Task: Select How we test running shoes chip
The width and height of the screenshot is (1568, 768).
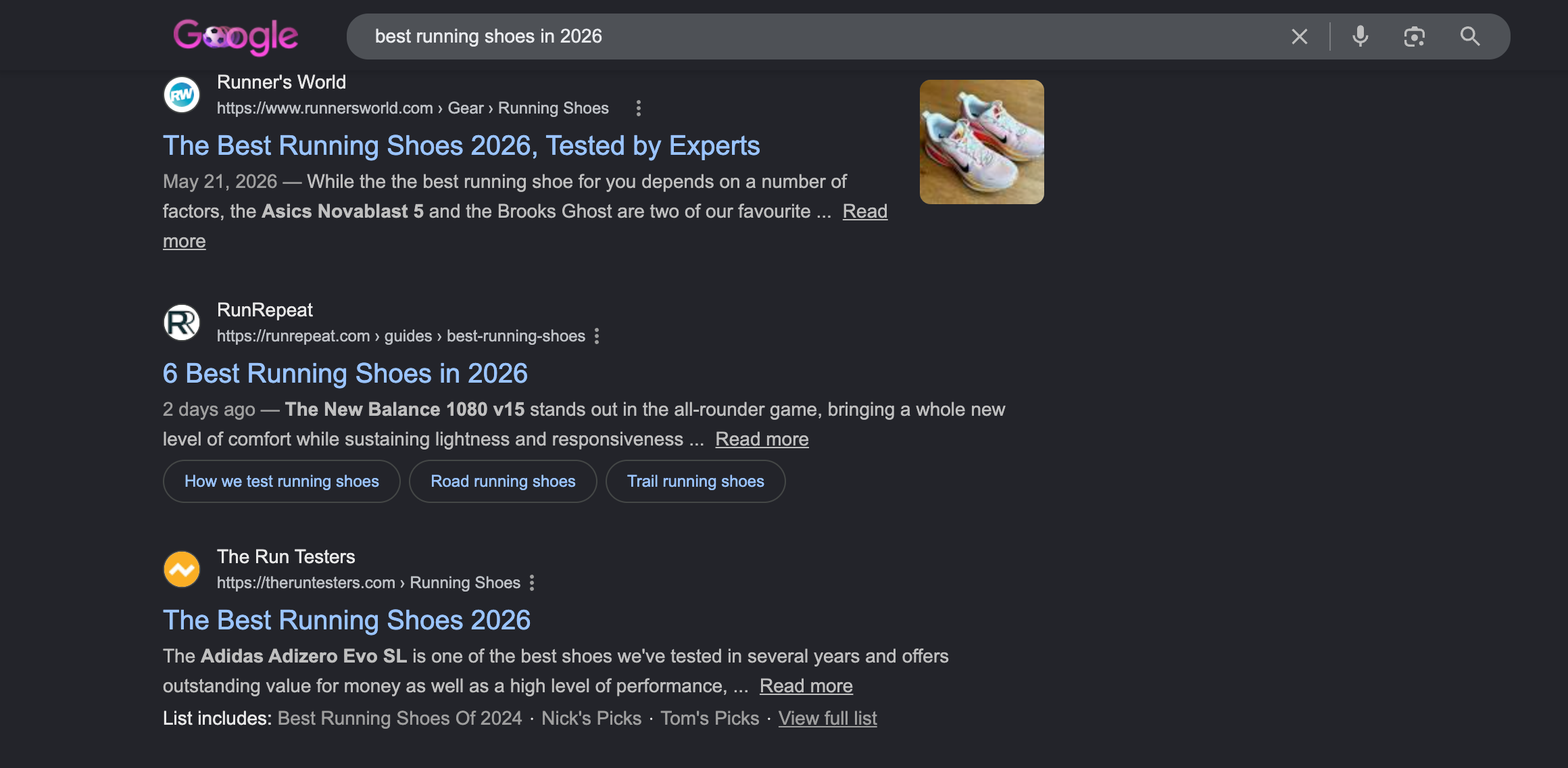Action: (282, 481)
